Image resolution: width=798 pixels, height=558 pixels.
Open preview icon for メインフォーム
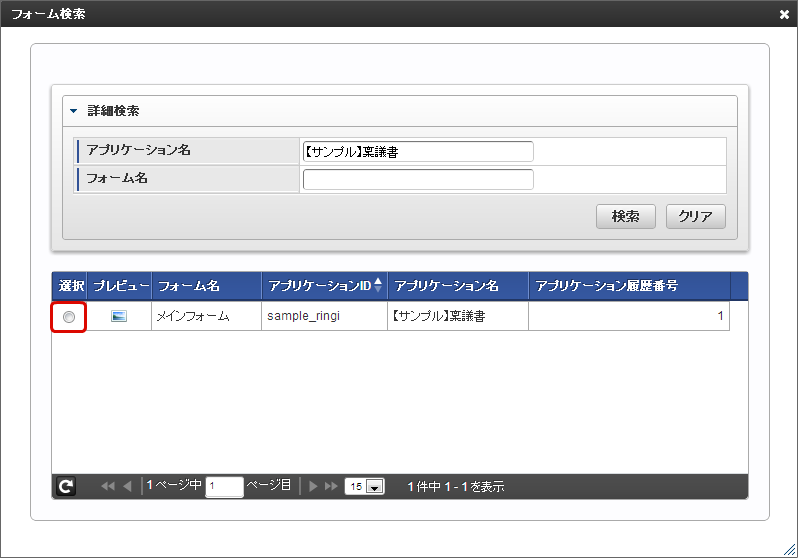coord(119,317)
